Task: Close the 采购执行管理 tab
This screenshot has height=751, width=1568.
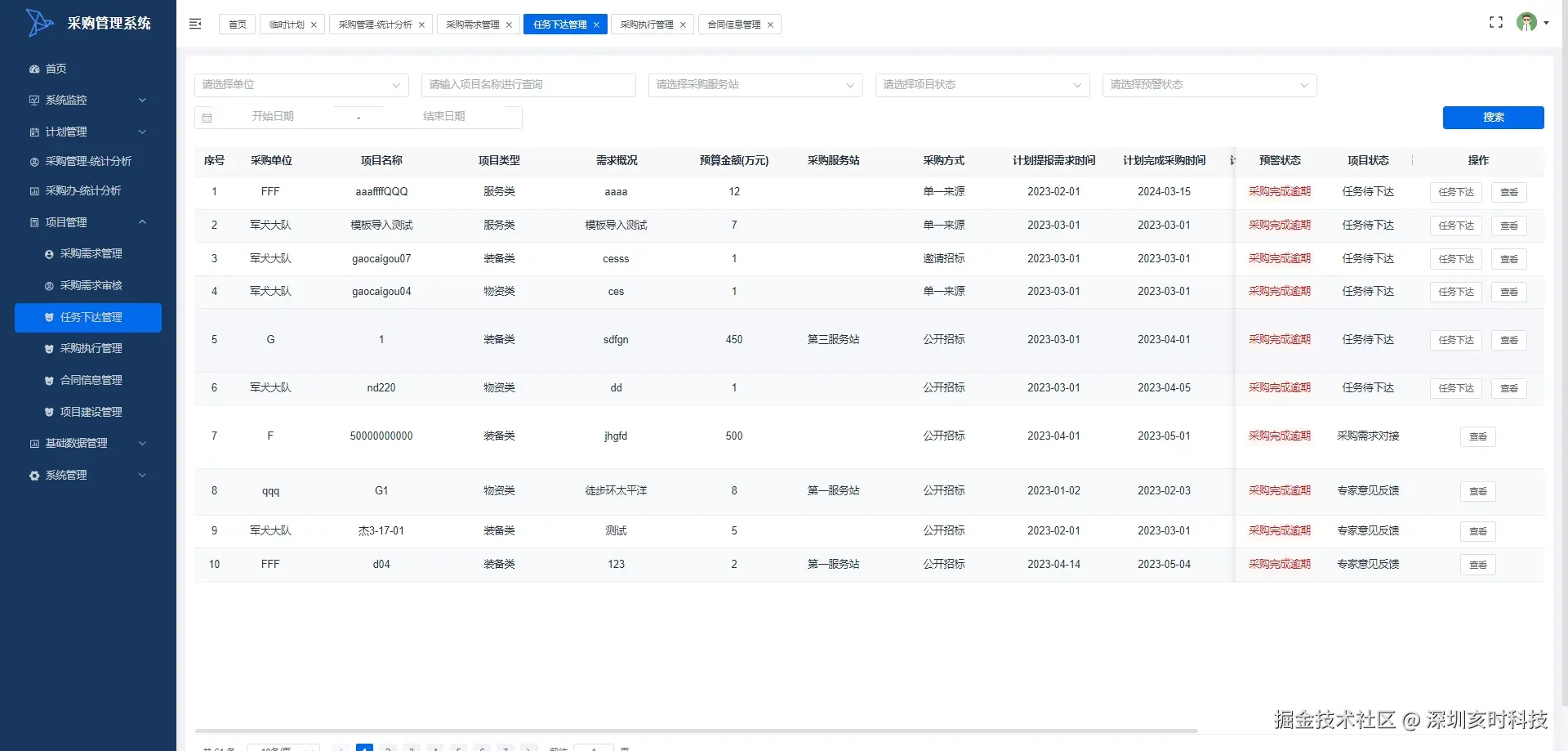Action: [x=683, y=25]
